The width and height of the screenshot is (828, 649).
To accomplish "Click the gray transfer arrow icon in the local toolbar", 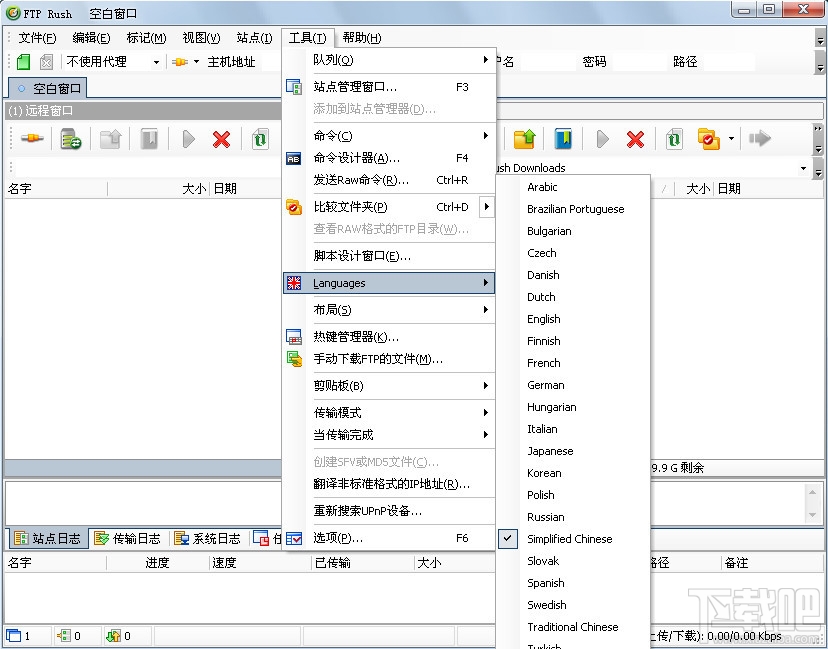I will (x=759, y=138).
